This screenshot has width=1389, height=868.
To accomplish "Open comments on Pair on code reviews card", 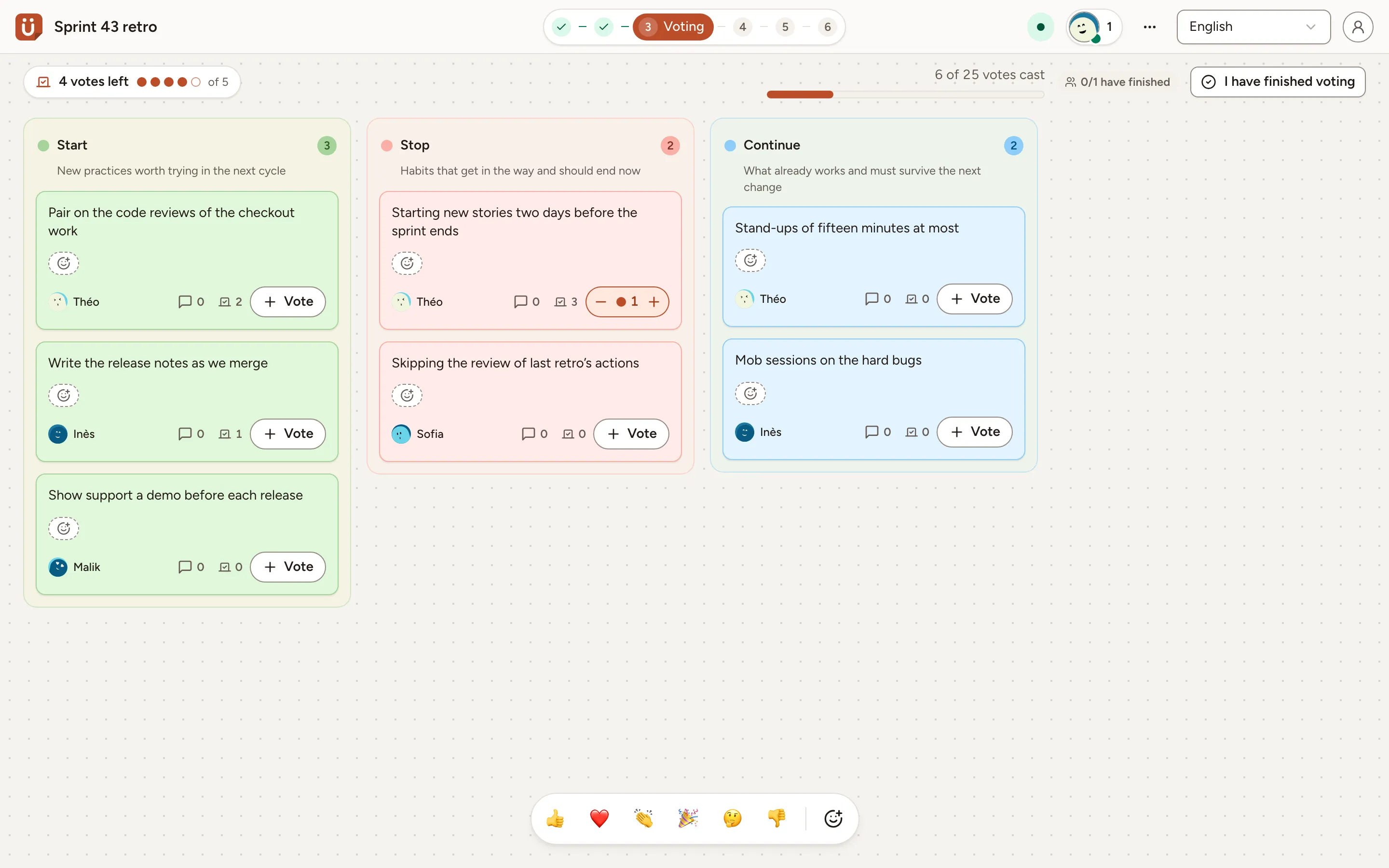I will (191, 302).
